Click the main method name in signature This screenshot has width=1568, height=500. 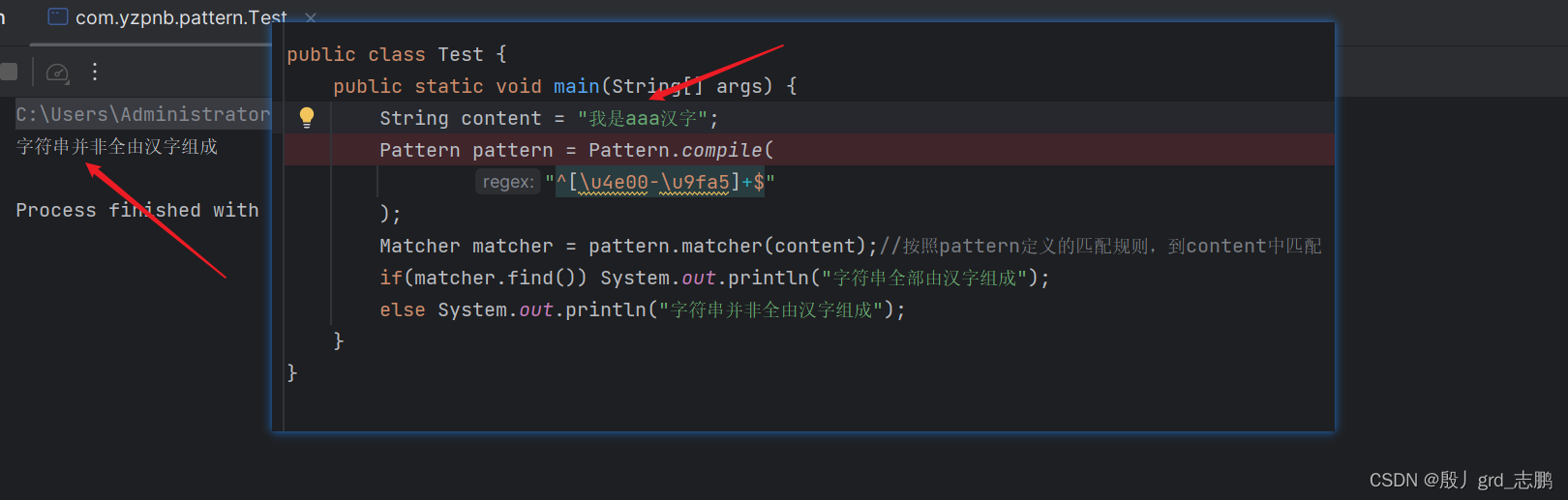point(576,86)
